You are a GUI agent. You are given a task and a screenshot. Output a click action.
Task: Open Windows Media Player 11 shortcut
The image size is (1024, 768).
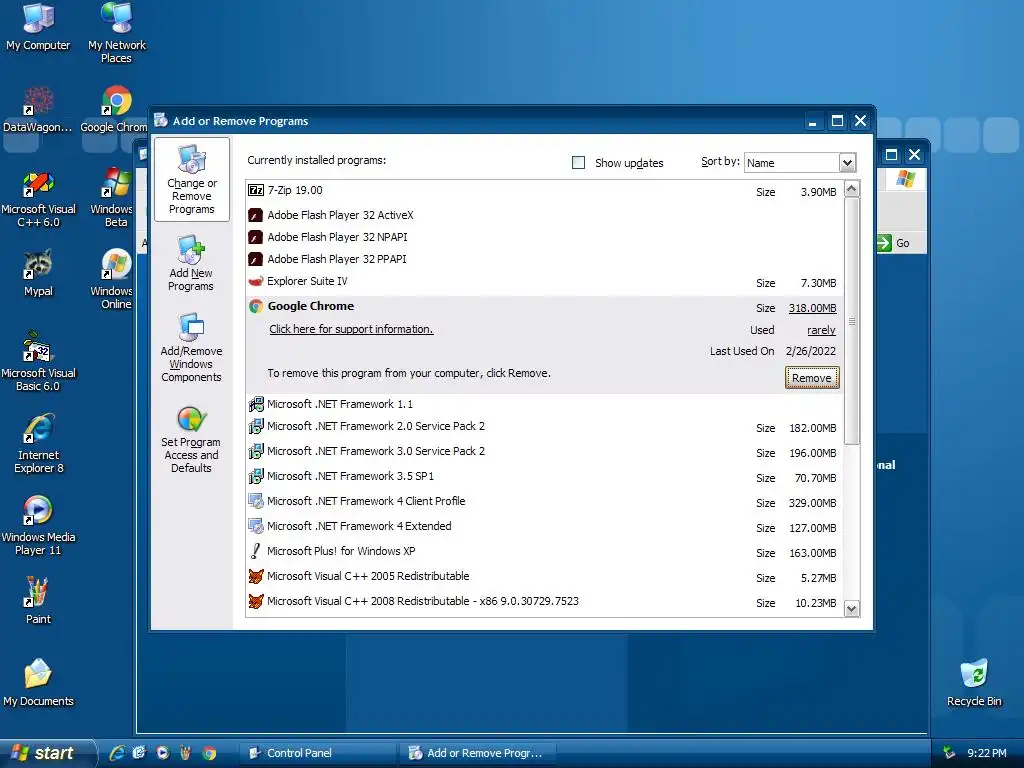pyautogui.click(x=38, y=525)
